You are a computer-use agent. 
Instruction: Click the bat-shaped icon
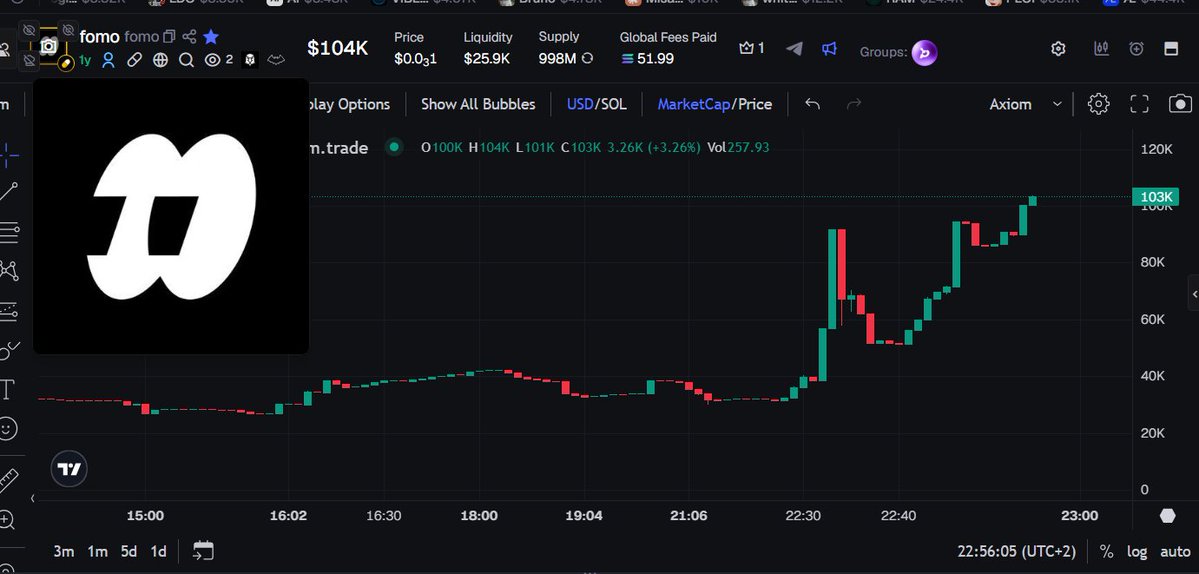[275, 60]
